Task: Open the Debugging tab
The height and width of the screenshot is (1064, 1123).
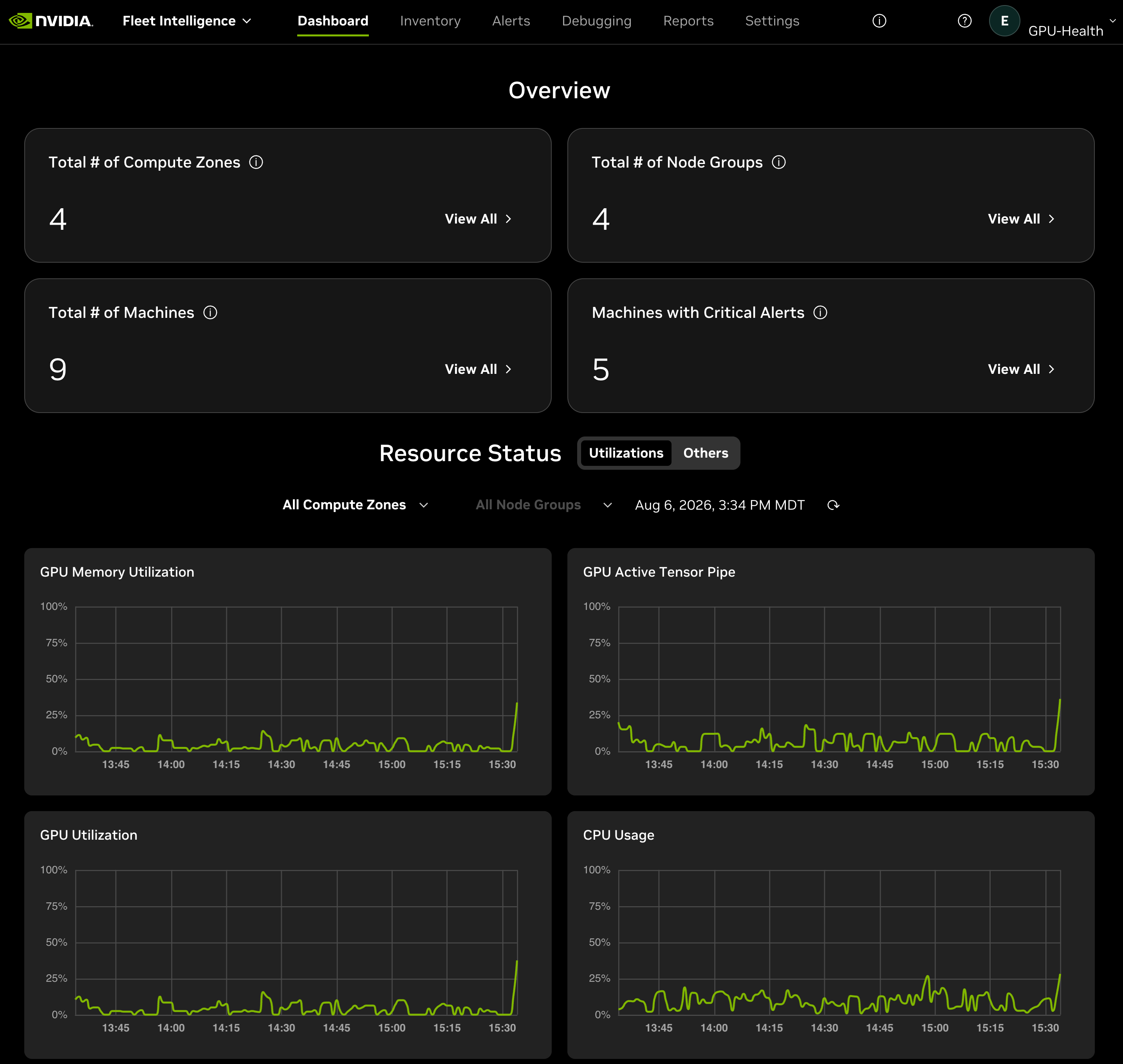Action: click(597, 21)
